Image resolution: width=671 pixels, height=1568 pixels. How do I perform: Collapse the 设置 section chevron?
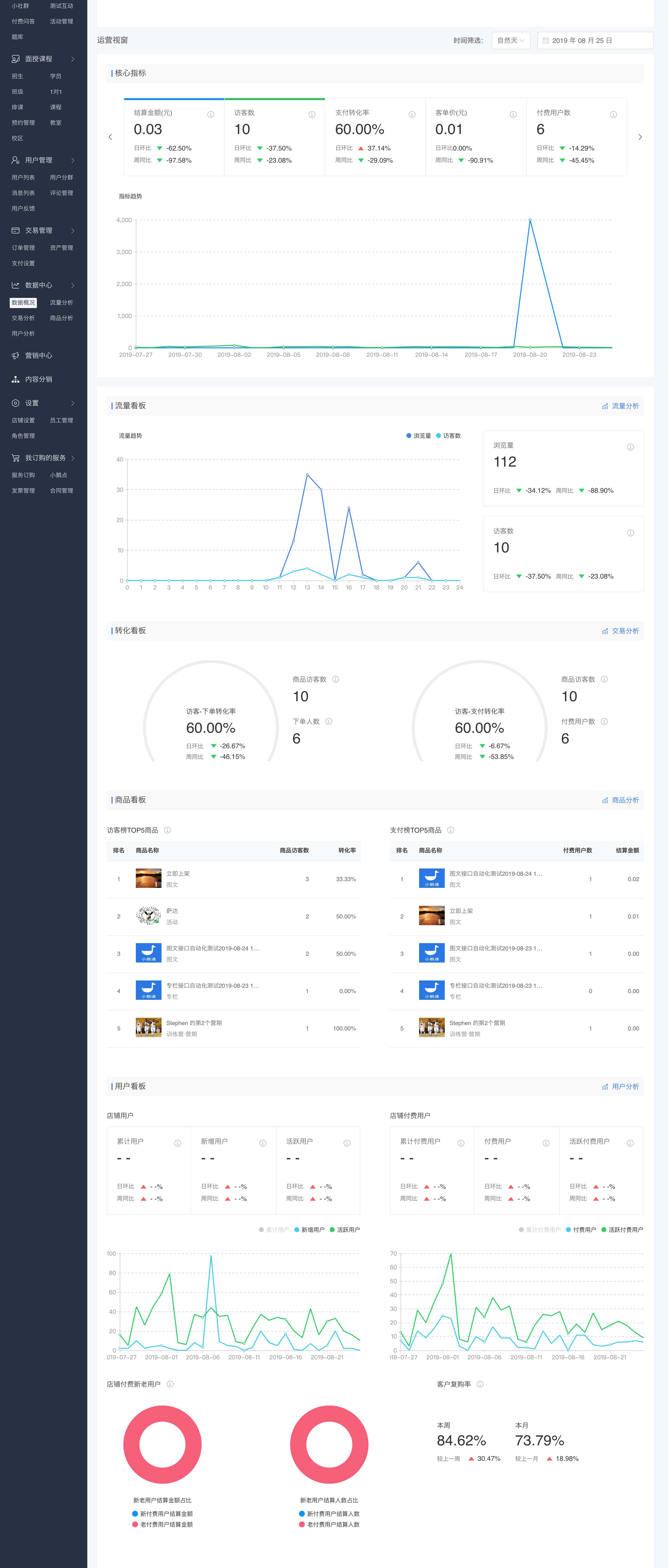[x=73, y=404]
